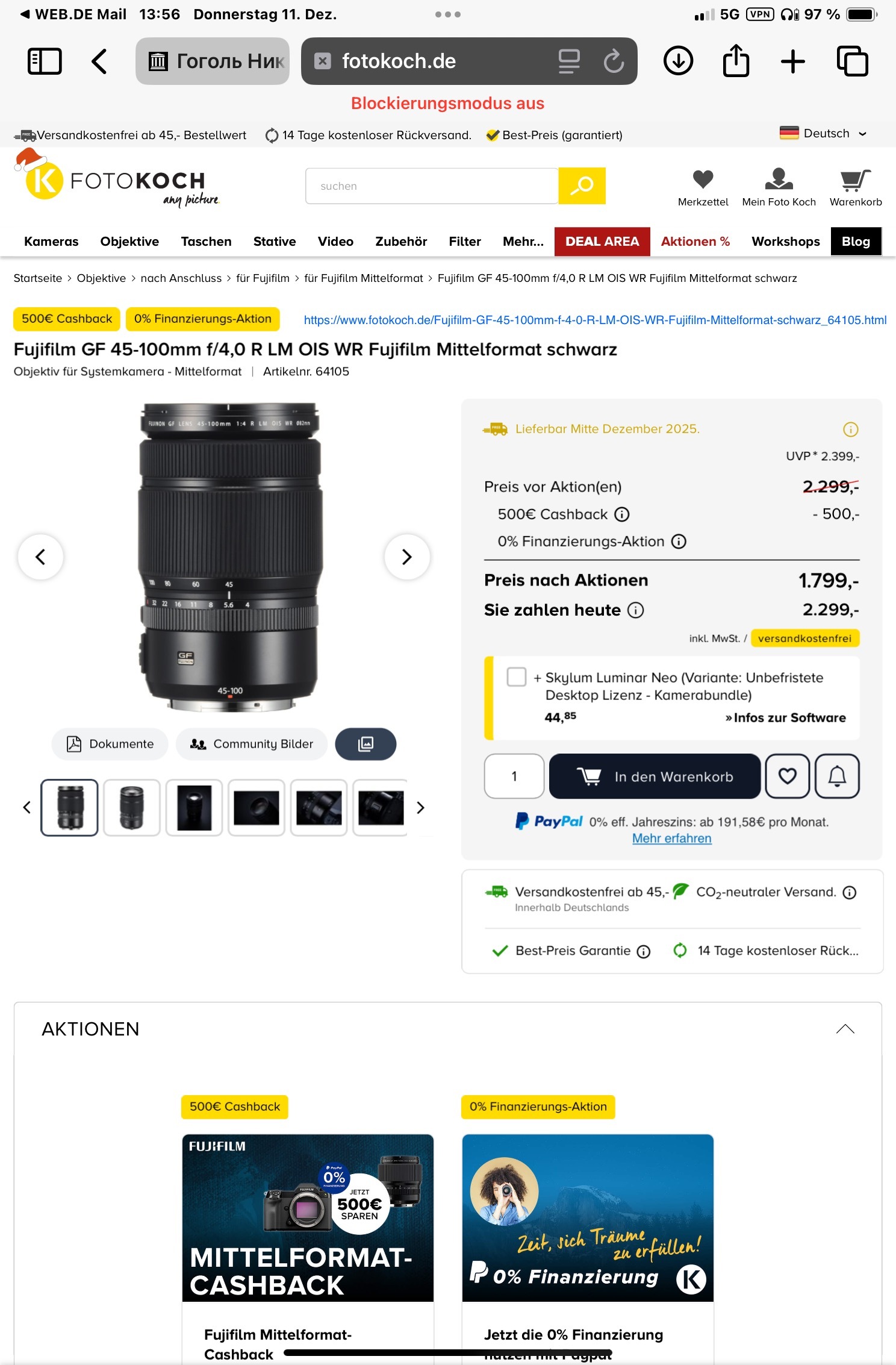
Task: Set a price alert with the bell icon
Action: pyautogui.click(x=837, y=776)
